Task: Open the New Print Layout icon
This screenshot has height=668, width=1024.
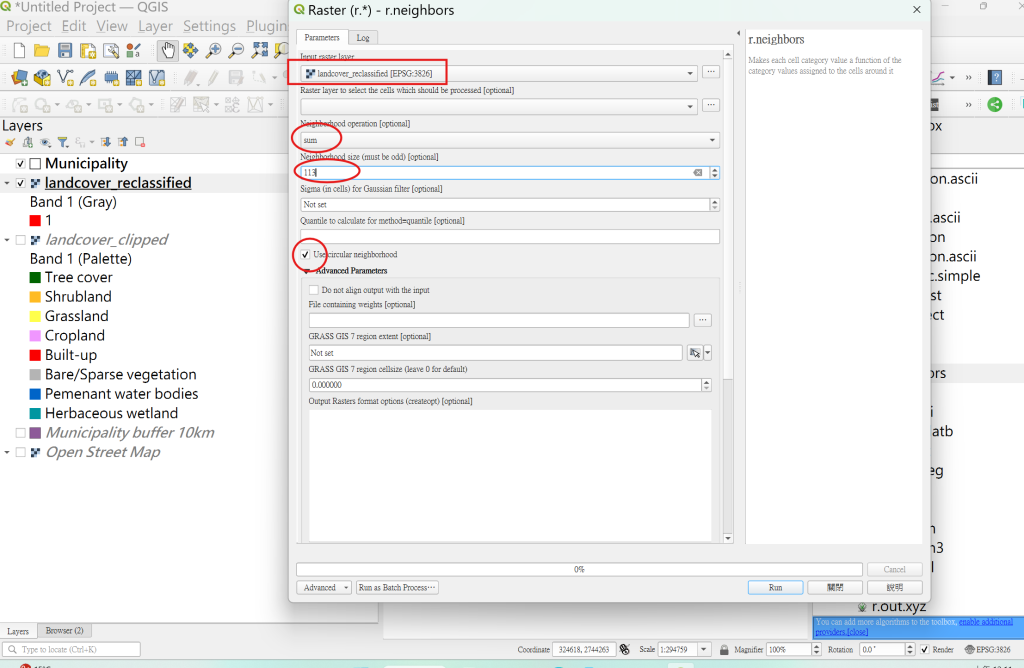Action: pyautogui.click(x=88, y=50)
